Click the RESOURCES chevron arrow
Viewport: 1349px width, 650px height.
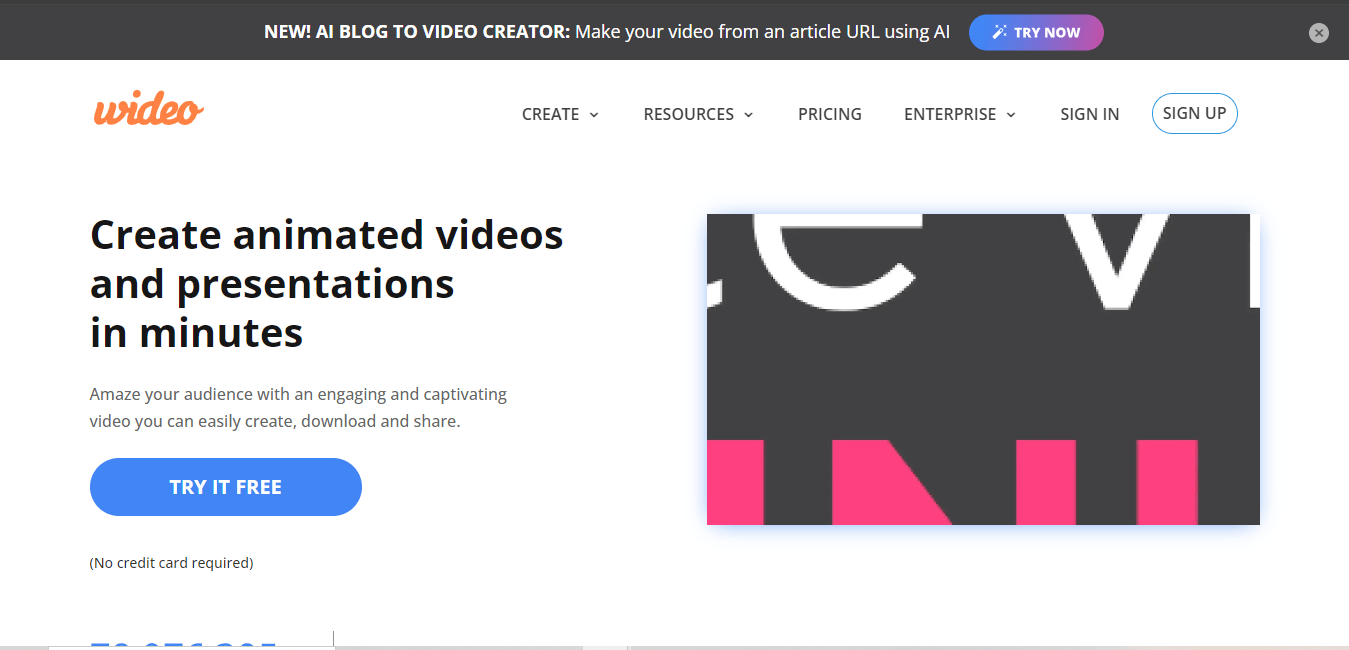tap(749, 115)
